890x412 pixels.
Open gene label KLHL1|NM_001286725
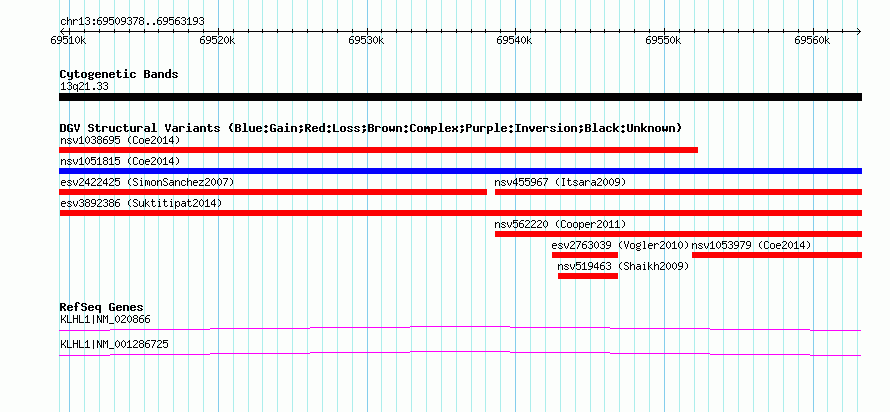(x=114, y=344)
